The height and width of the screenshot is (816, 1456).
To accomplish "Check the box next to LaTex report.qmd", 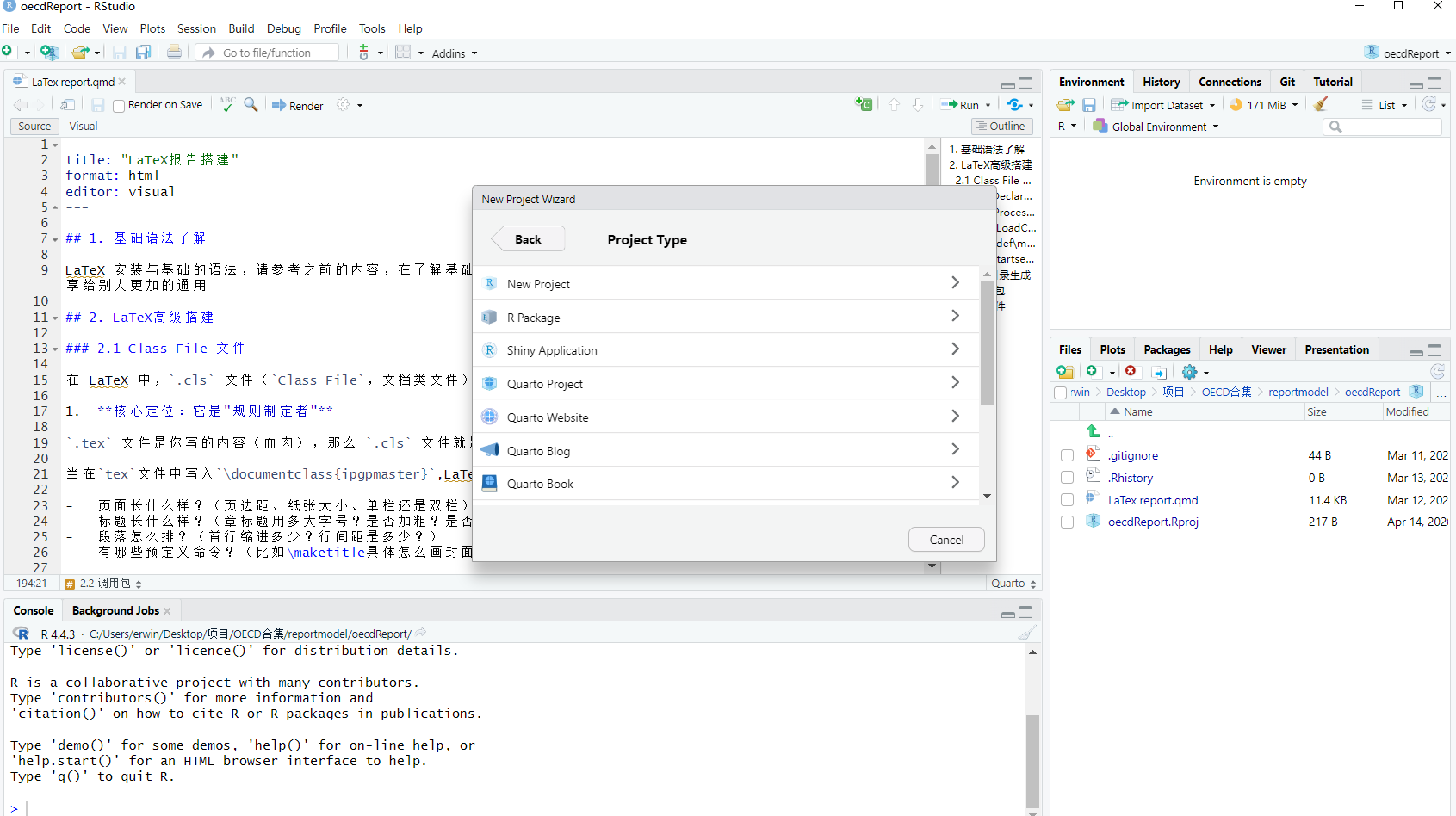I will pyautogui.click(x=1067, y=500).
